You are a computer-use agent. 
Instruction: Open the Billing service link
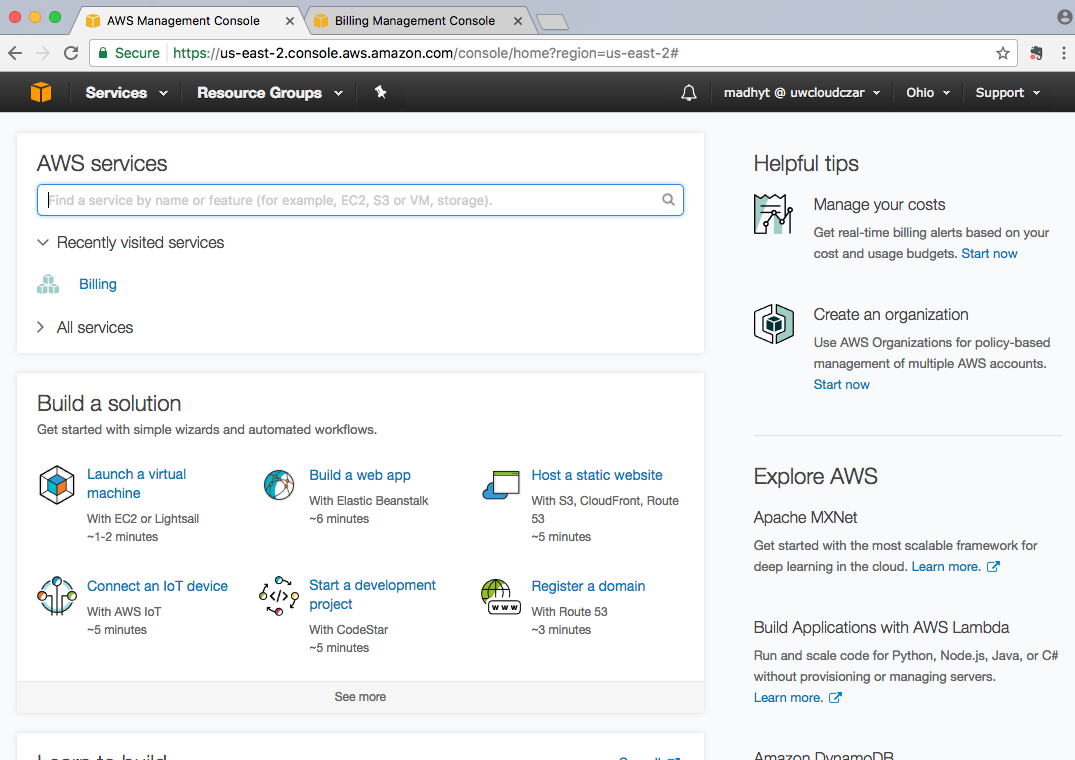[x=97, y=284]
